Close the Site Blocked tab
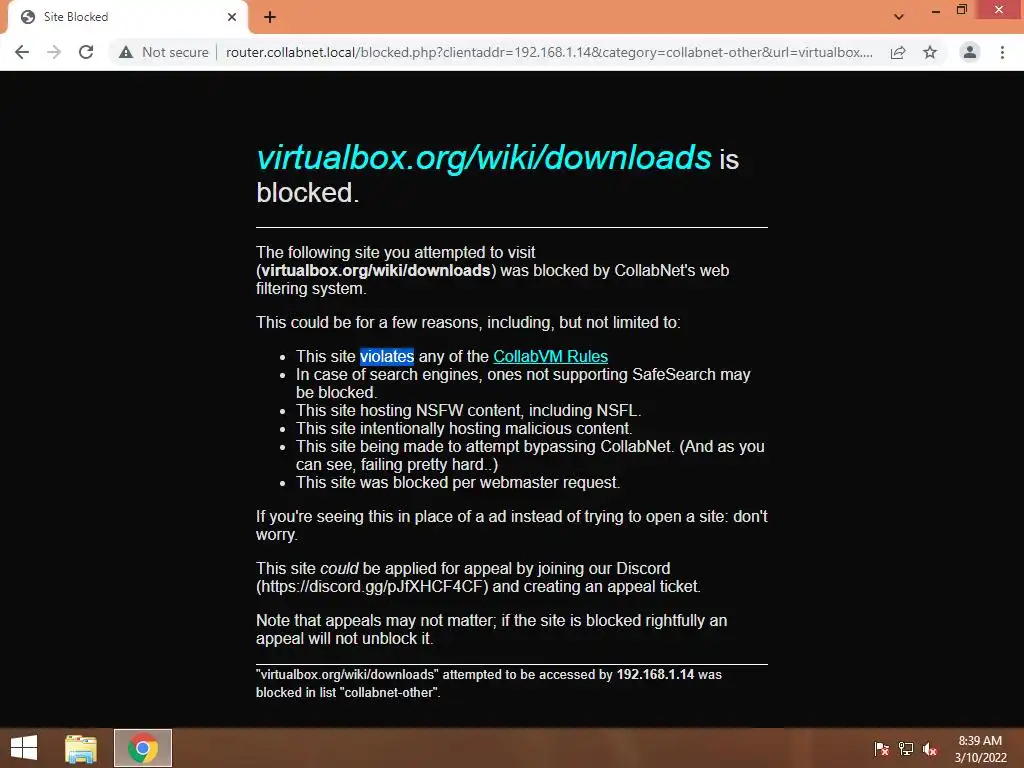Image resolution: width=1024 pixels, height=768 pixels. 232,17
